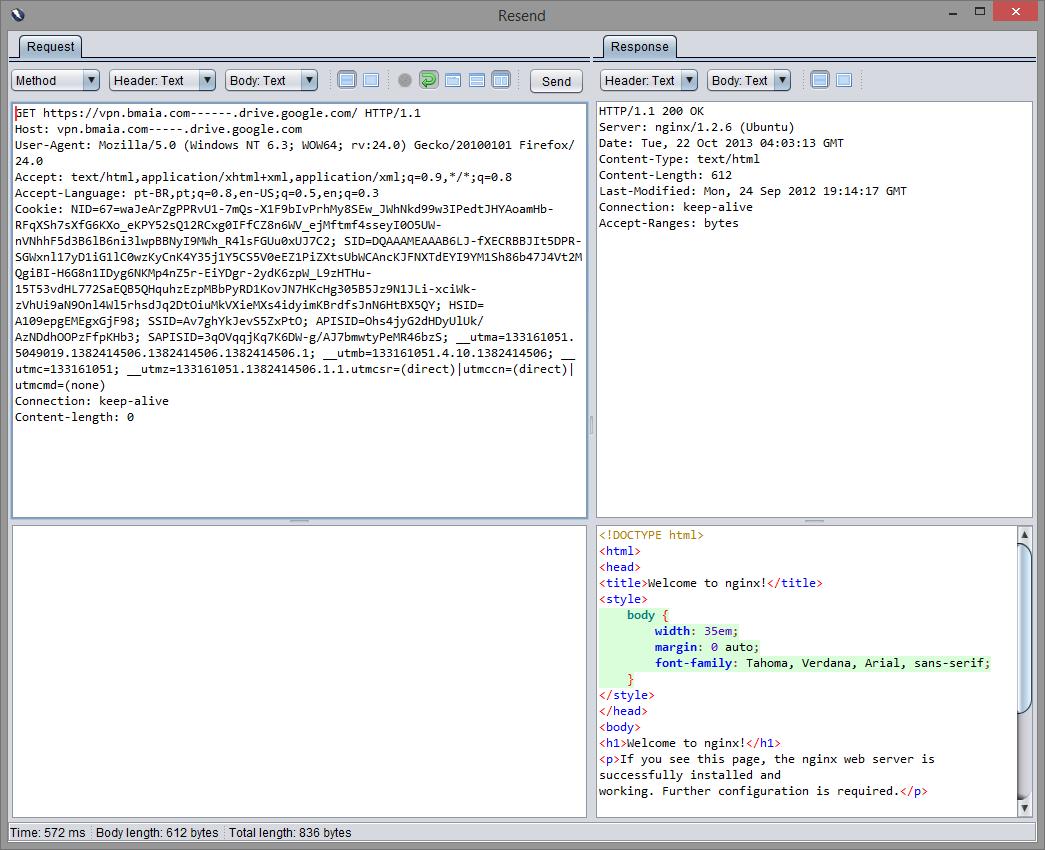The height and width of the screenshot is (850, 1045).
Task: Select stacked request-above-response layout icon
Action: [x=477, y=80]
